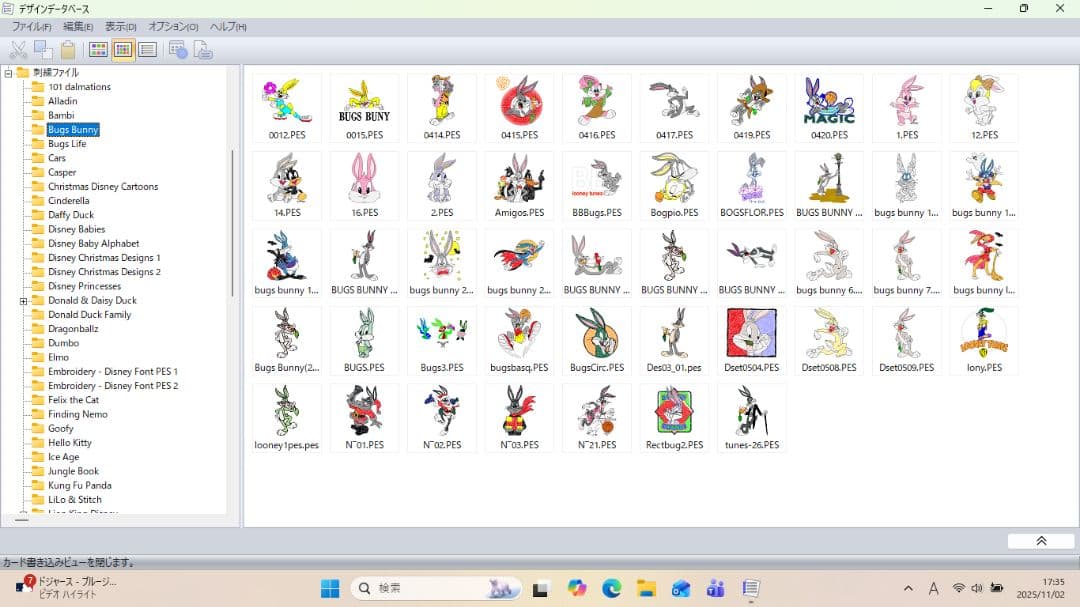
Task: Click the Copy toolbar icon
Action: (x=43, y=50)
